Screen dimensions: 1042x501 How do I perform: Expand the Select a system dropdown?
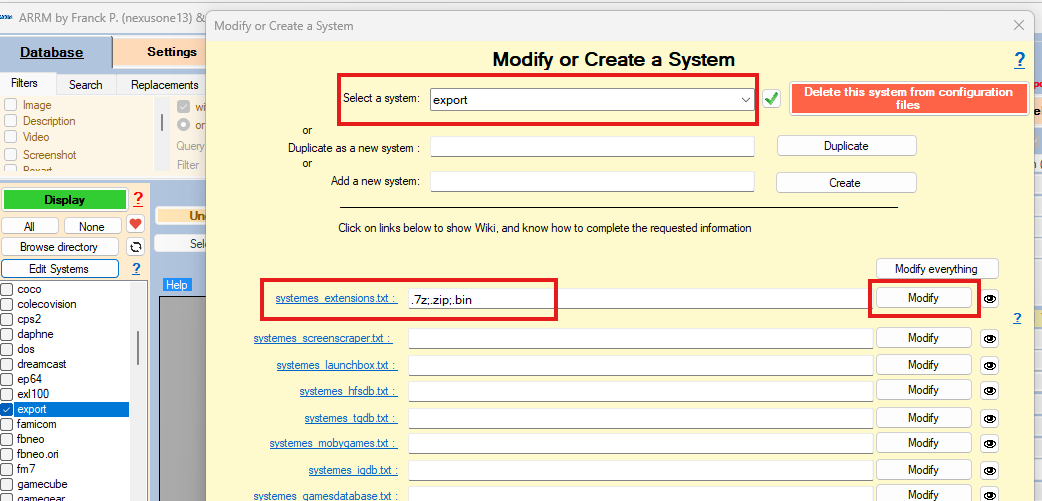[x=745, y=99]
